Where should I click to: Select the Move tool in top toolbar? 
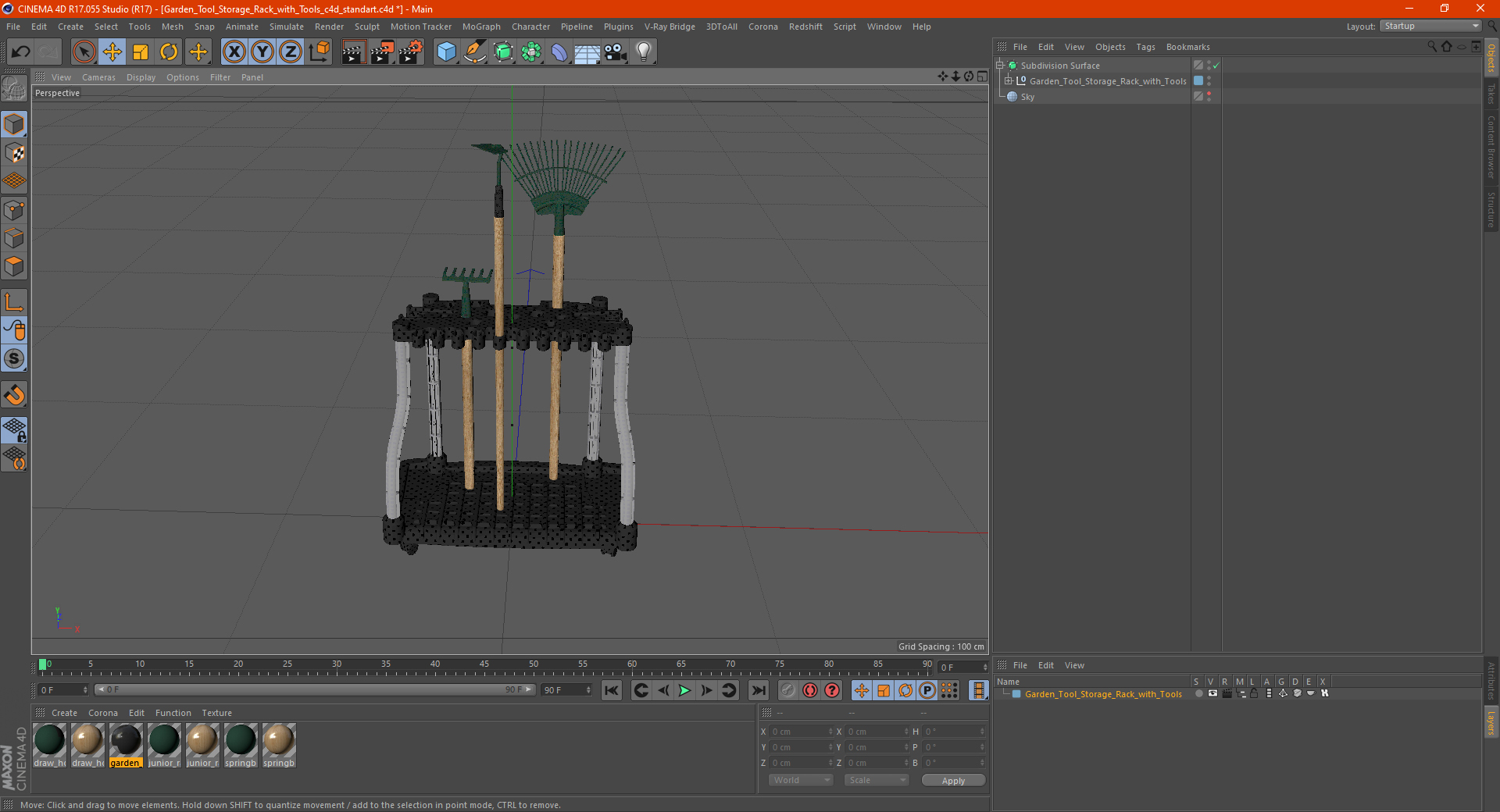pyautogui.click(x=112, y=52)
